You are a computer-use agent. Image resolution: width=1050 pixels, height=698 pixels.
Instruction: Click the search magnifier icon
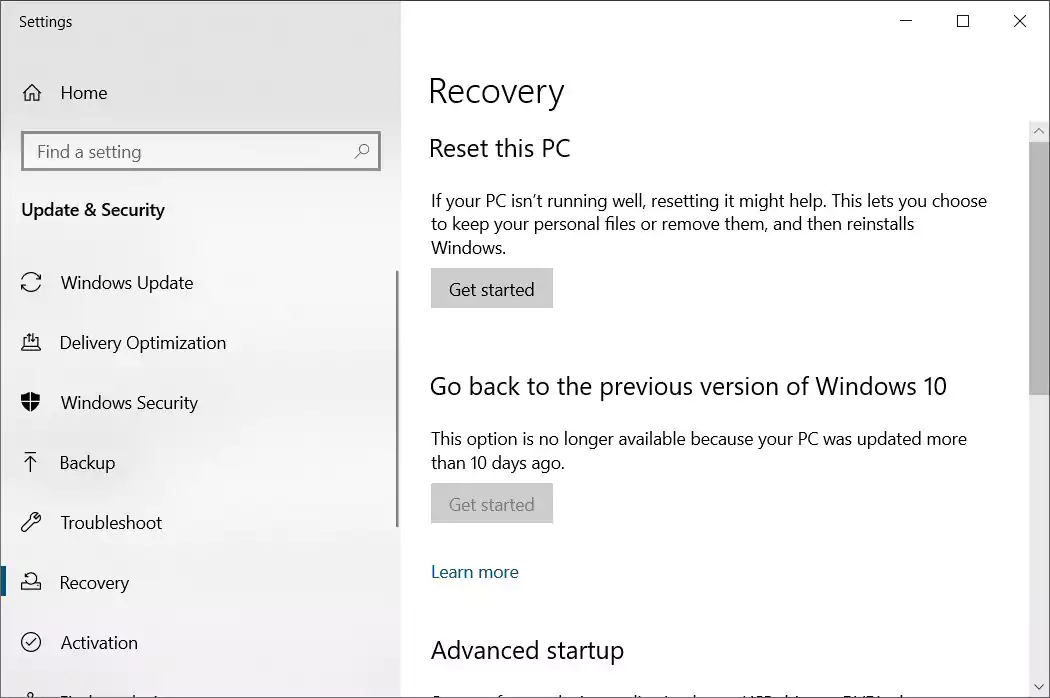pyautogui.click(x=362, y=151)
